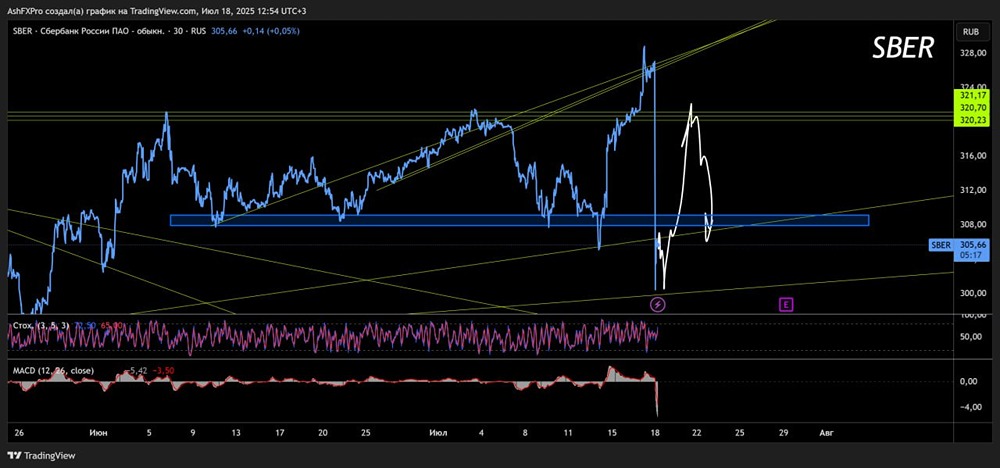Select the MACD (12, 26, close) indicator label

pyautogui.click(x=53, y=370)
